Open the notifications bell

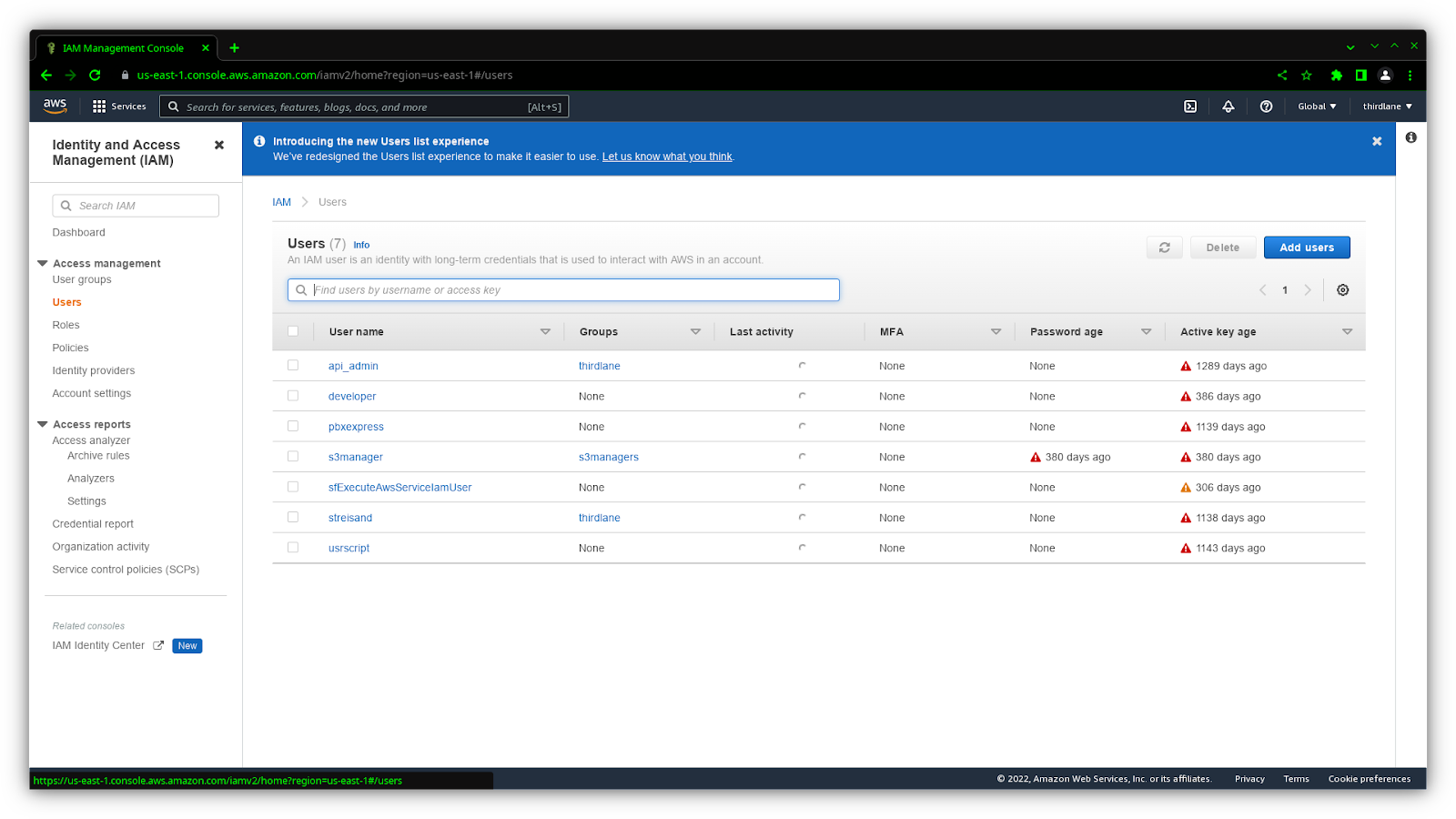click(1228, 106)
